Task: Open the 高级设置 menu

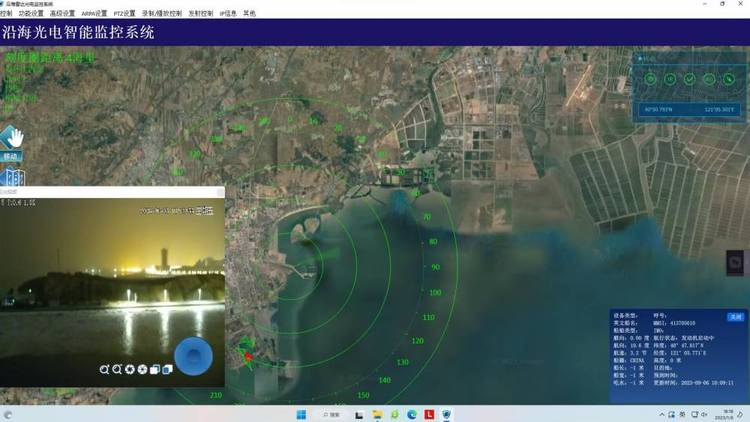Action: pos(63,13)
